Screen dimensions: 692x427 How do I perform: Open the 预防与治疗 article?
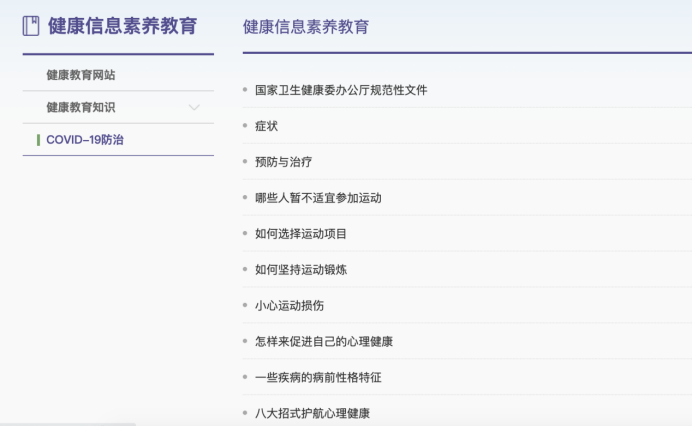(x=283, y=162)
